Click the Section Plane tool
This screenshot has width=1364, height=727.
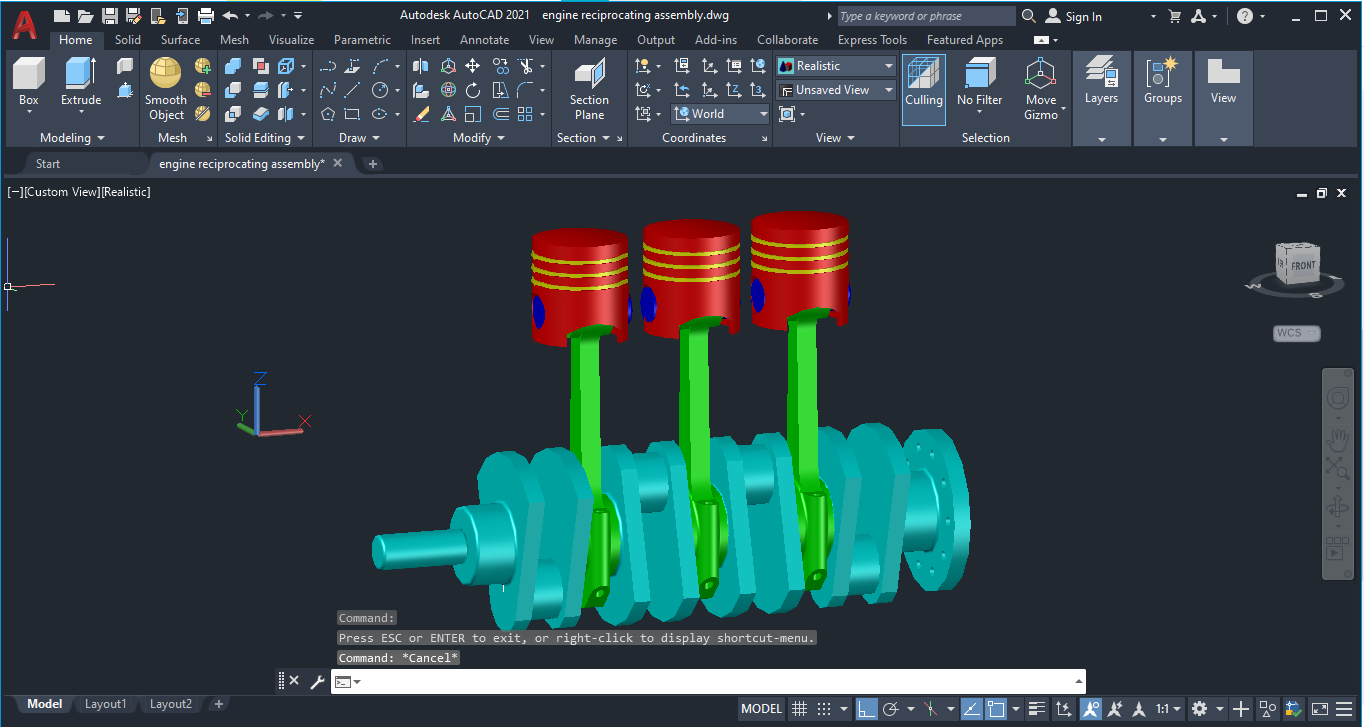click(589, 89)
